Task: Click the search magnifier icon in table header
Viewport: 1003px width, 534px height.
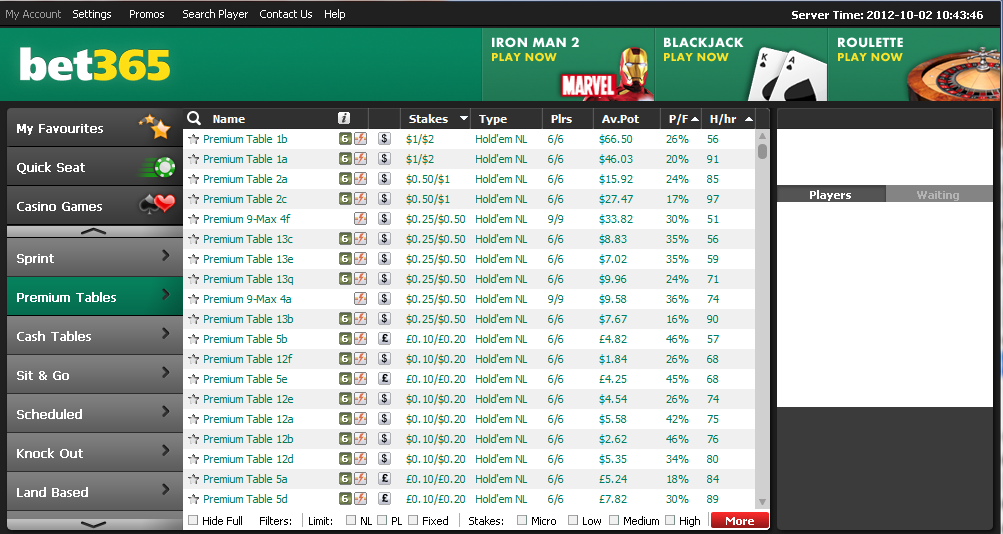Action: point(194,118)
